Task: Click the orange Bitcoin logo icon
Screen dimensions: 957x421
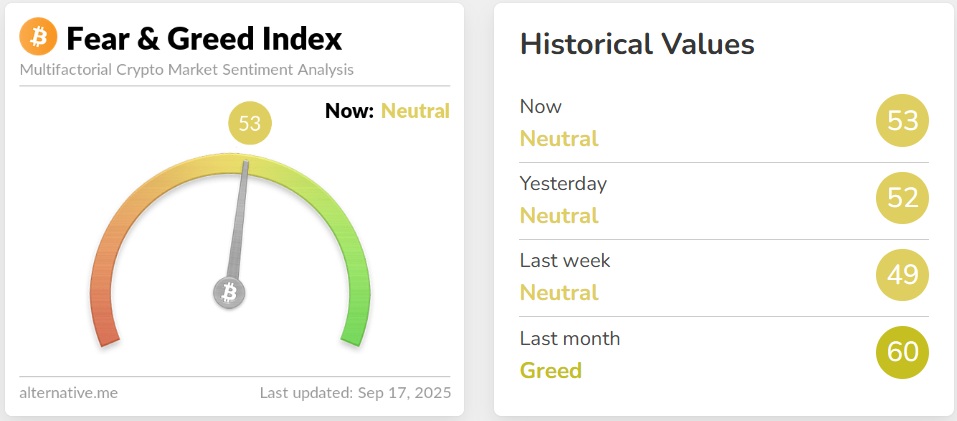Action: [39, 38]
